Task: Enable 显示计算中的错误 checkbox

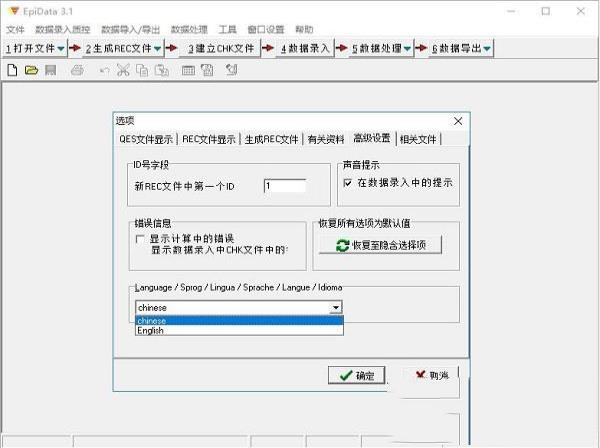Action: (x=140, y=239)
